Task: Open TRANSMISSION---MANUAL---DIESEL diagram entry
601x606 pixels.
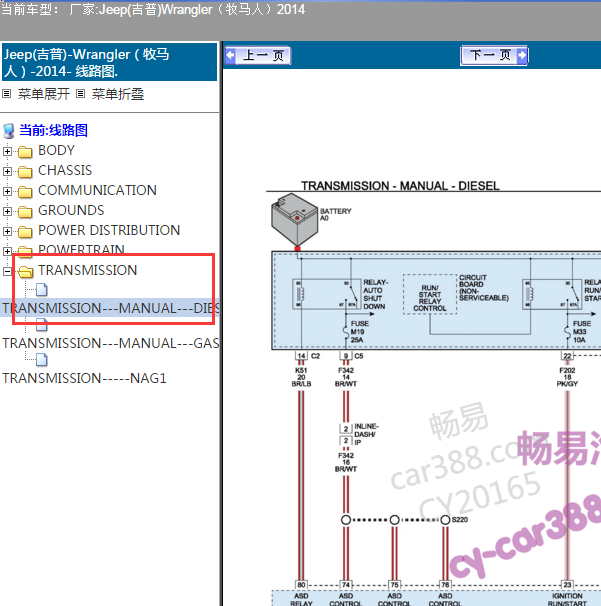Action: pos(111,308)
